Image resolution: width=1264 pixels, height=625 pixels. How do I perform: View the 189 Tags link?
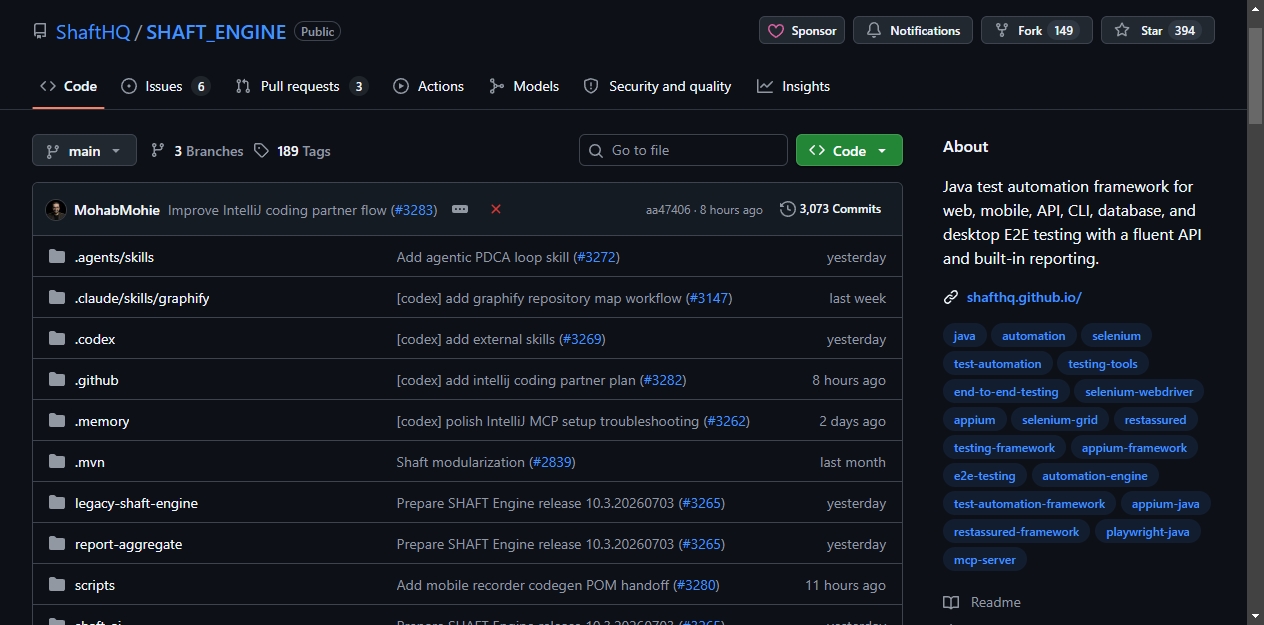click(x=292, y=150)
